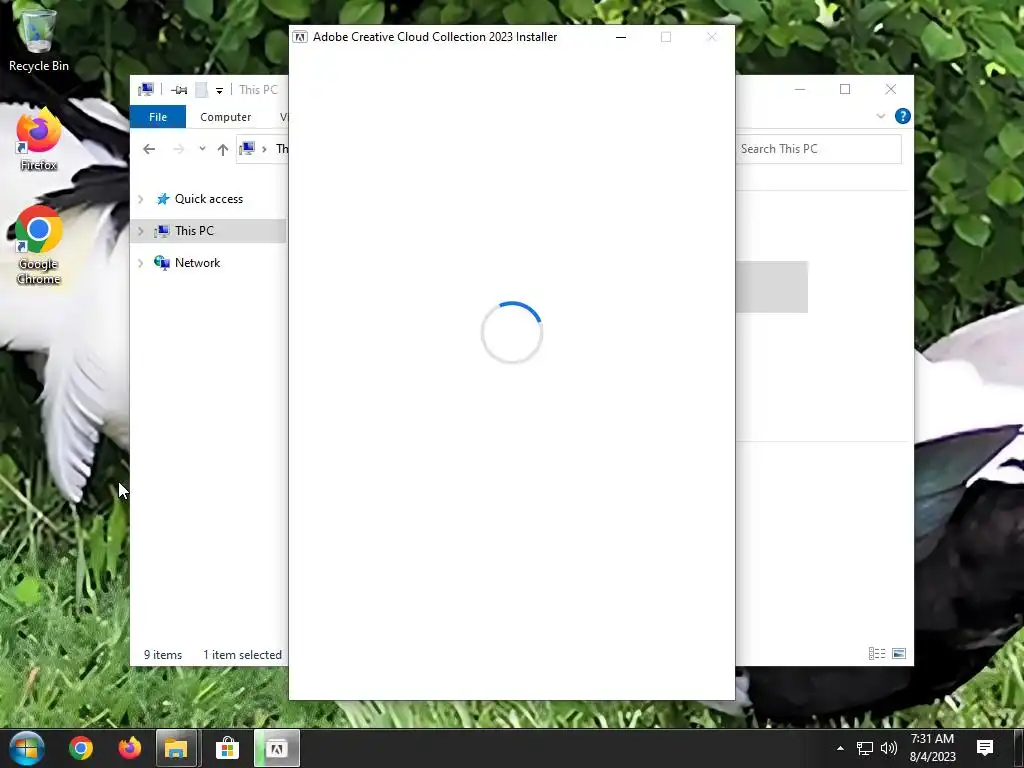
Task: Open File Explorer Help icon
Action: pyautogui.click(x=903, y=116)
